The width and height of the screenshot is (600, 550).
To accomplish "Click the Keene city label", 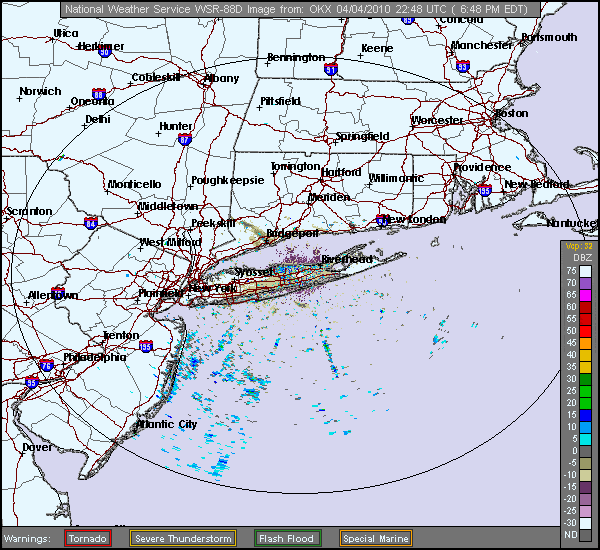I will click(377, 48).
